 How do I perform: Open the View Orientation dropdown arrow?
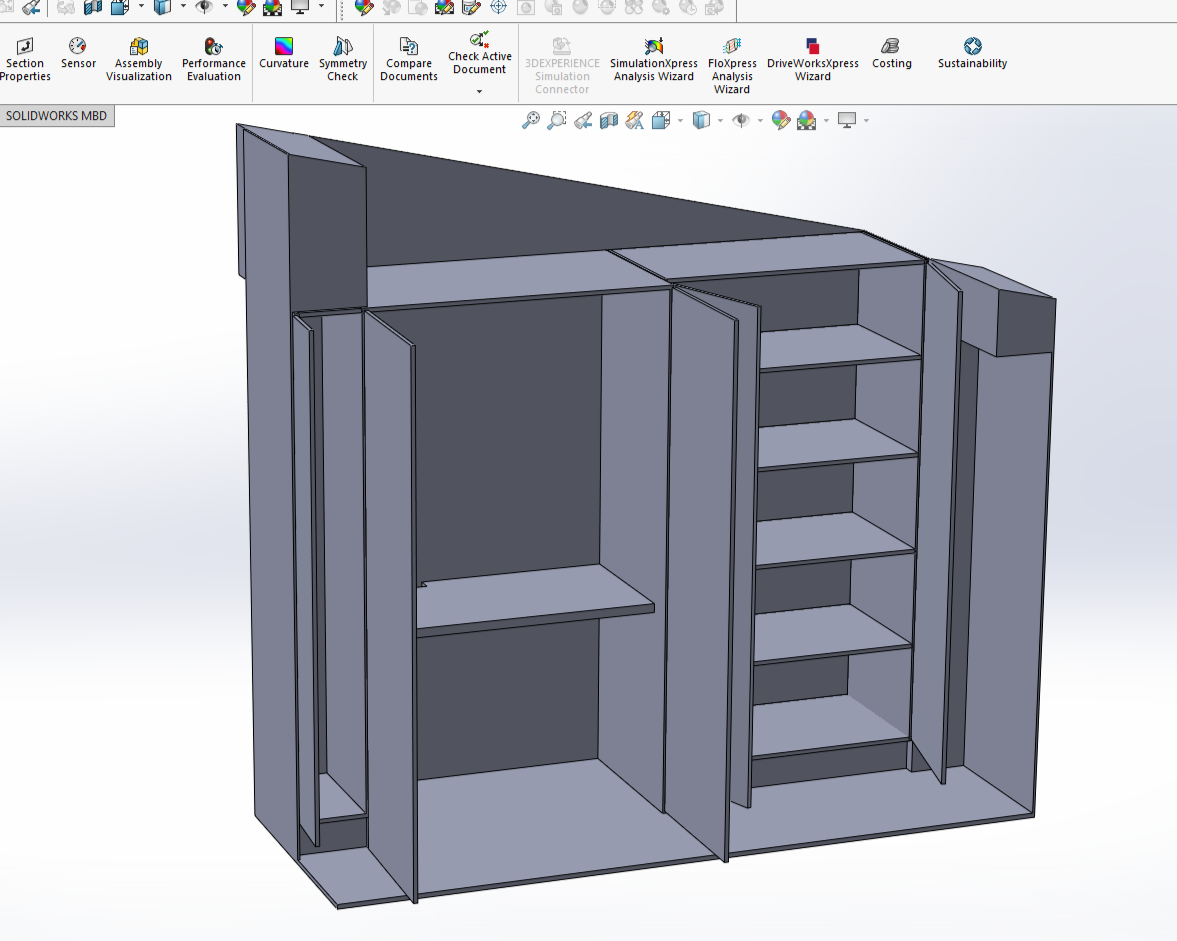[x=680, y=121]
